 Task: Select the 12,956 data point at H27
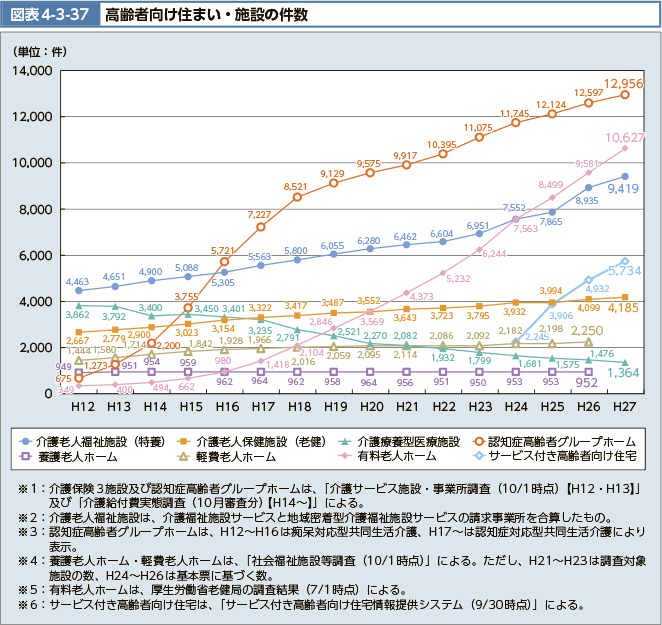625,94
